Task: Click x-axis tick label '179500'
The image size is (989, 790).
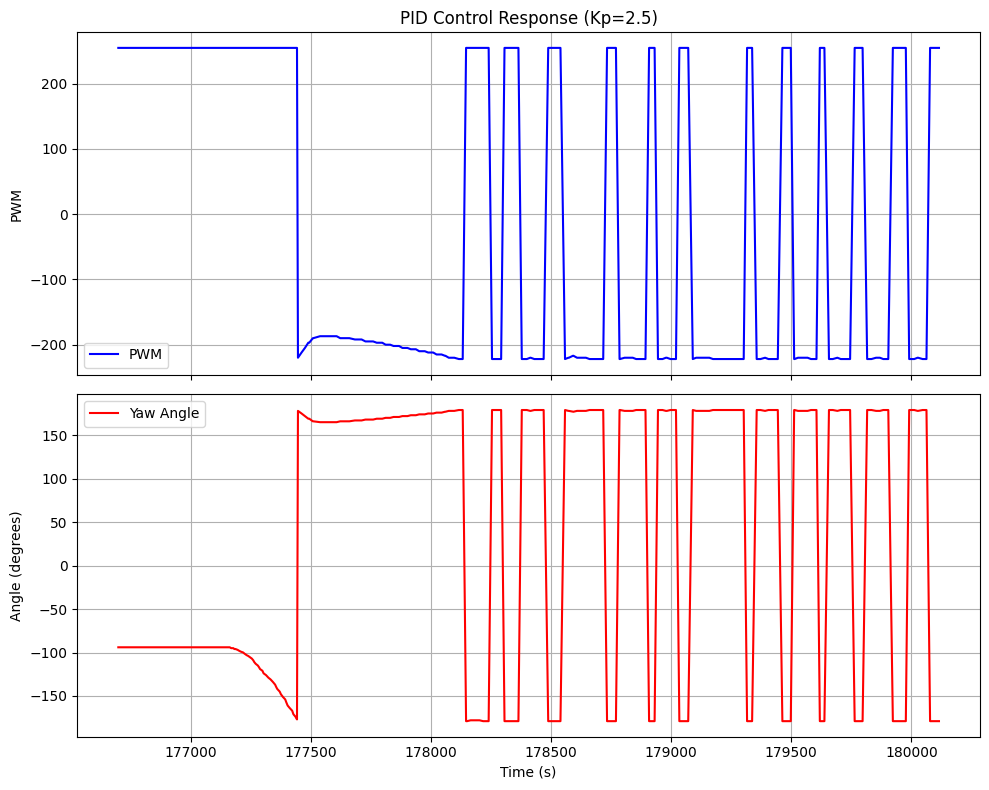Action: (x=791, y=752)
